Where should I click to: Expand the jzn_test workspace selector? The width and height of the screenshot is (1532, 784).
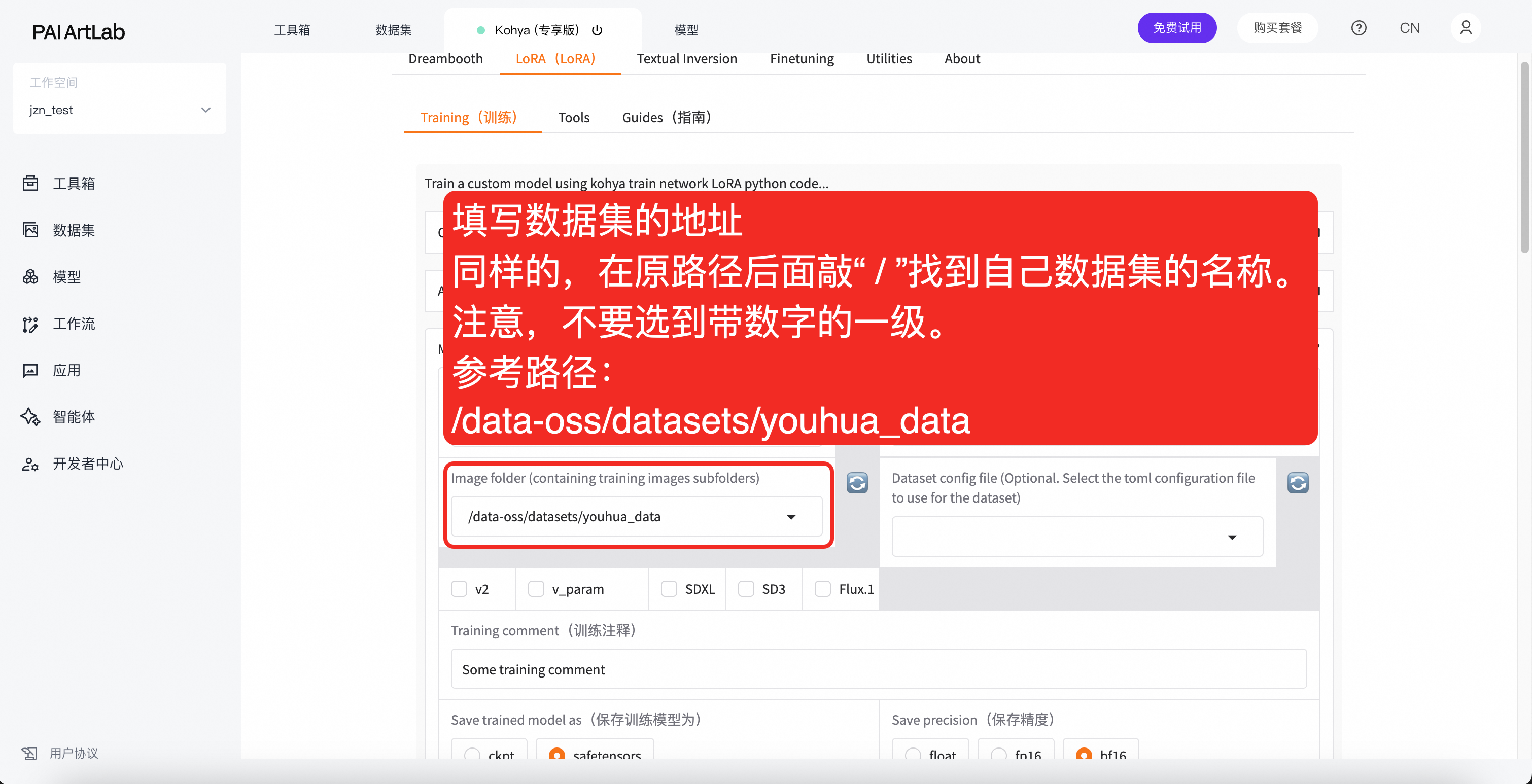(x=206, y=110)
